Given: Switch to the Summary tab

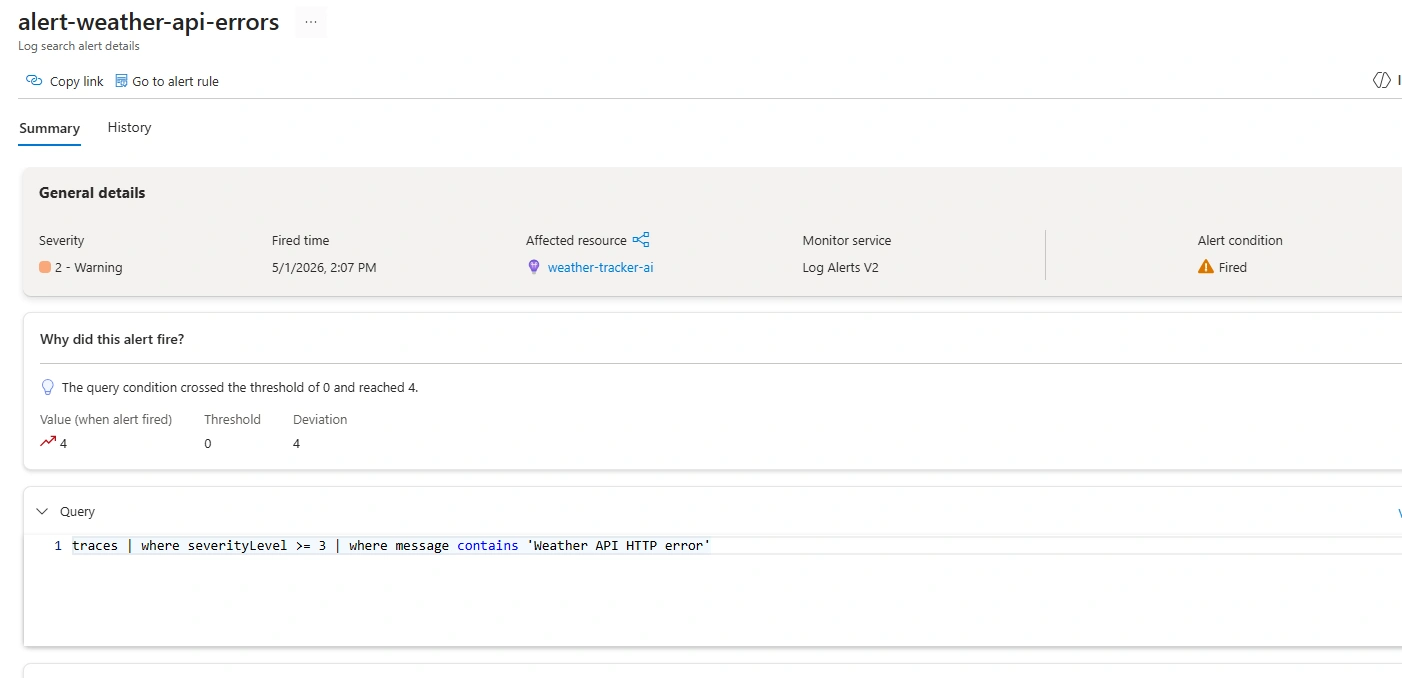Looking at the screenshot, I should (x=49, y=128).
